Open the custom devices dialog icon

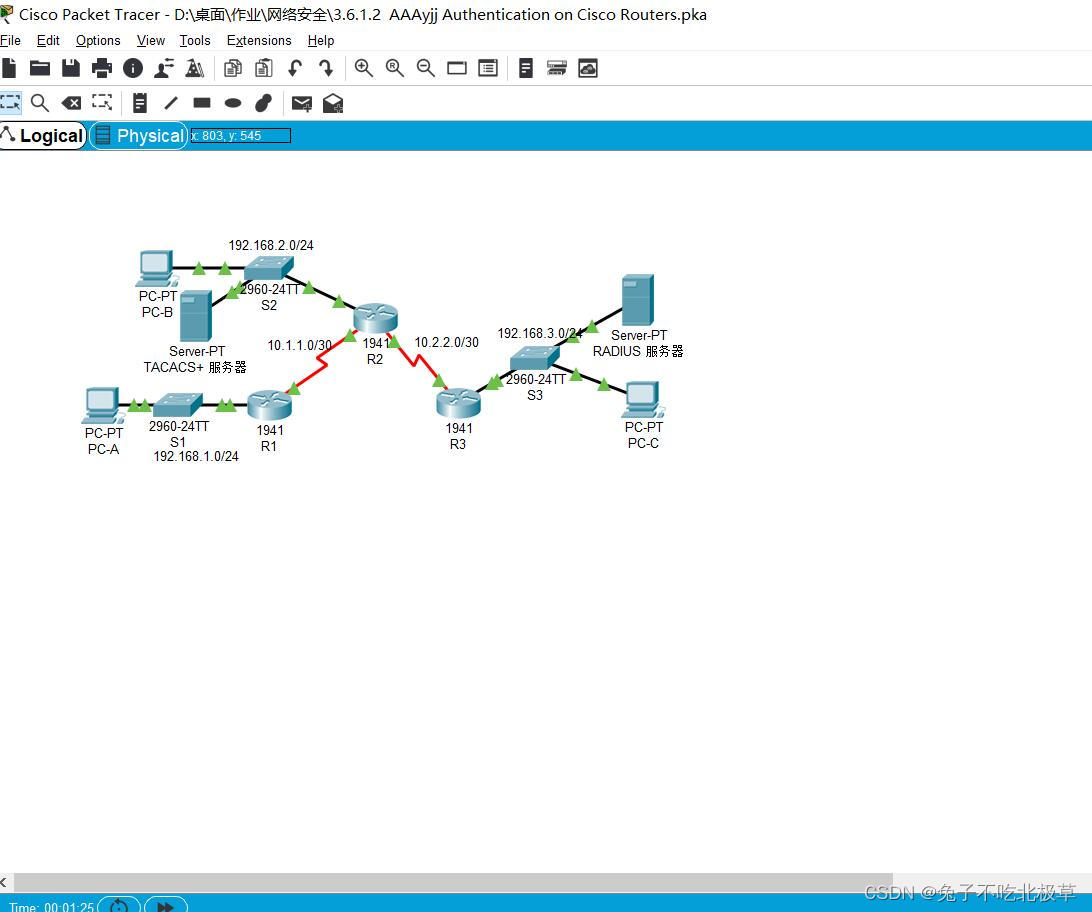(488, 68)
